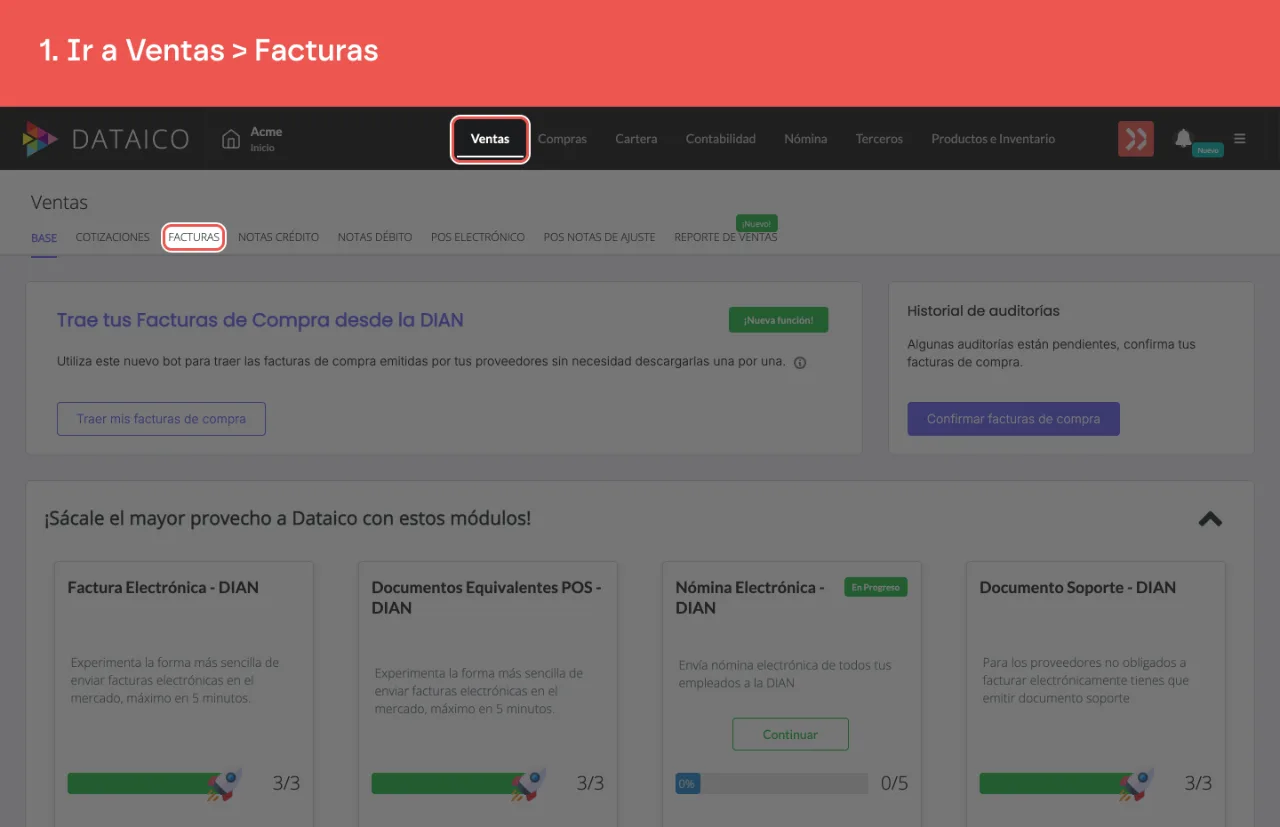The height and width of the screenshot is (827, 1280).
Task: Click the Factura Electrónica - DIAN title
Action: 163,588
